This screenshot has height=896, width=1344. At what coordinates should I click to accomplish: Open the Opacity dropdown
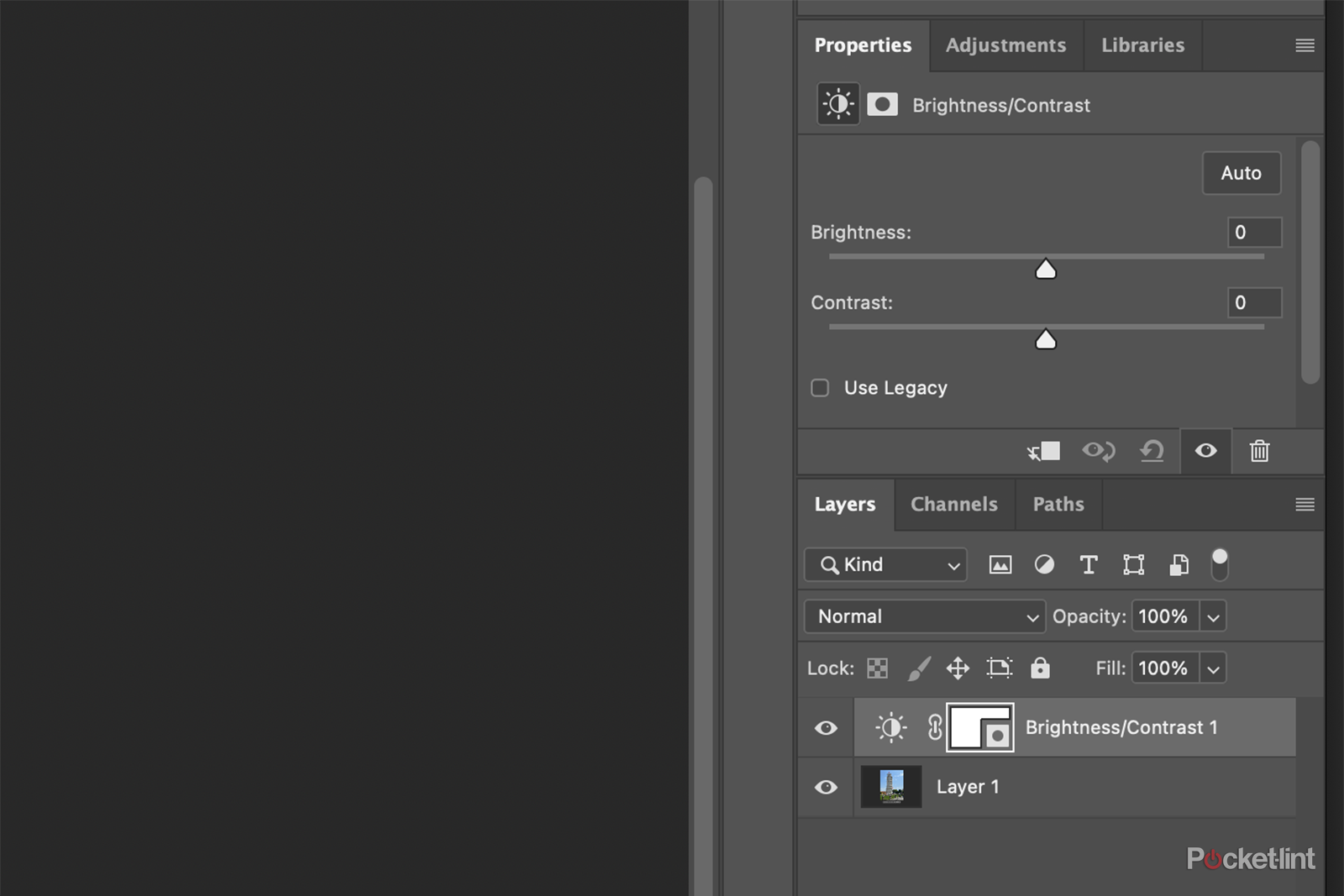pos(1213,616)
